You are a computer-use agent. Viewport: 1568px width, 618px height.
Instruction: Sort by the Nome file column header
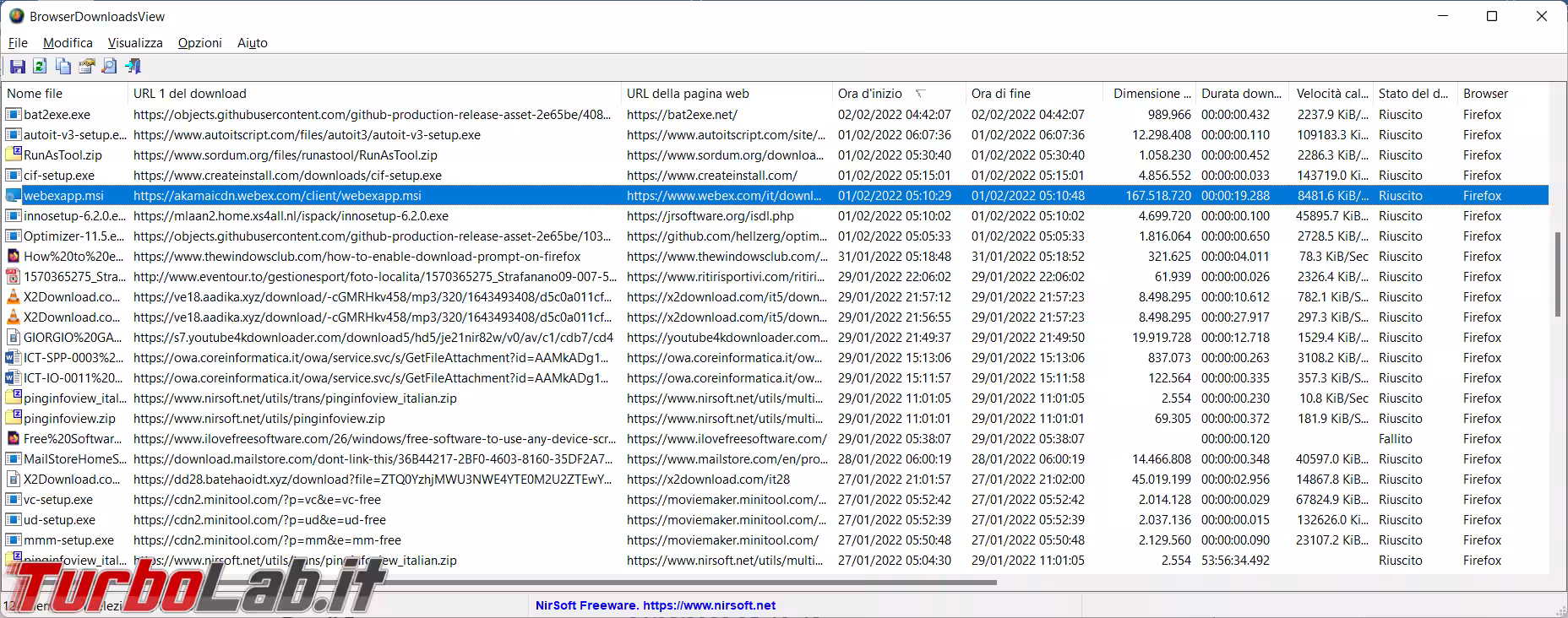click(x=35, y=94)
